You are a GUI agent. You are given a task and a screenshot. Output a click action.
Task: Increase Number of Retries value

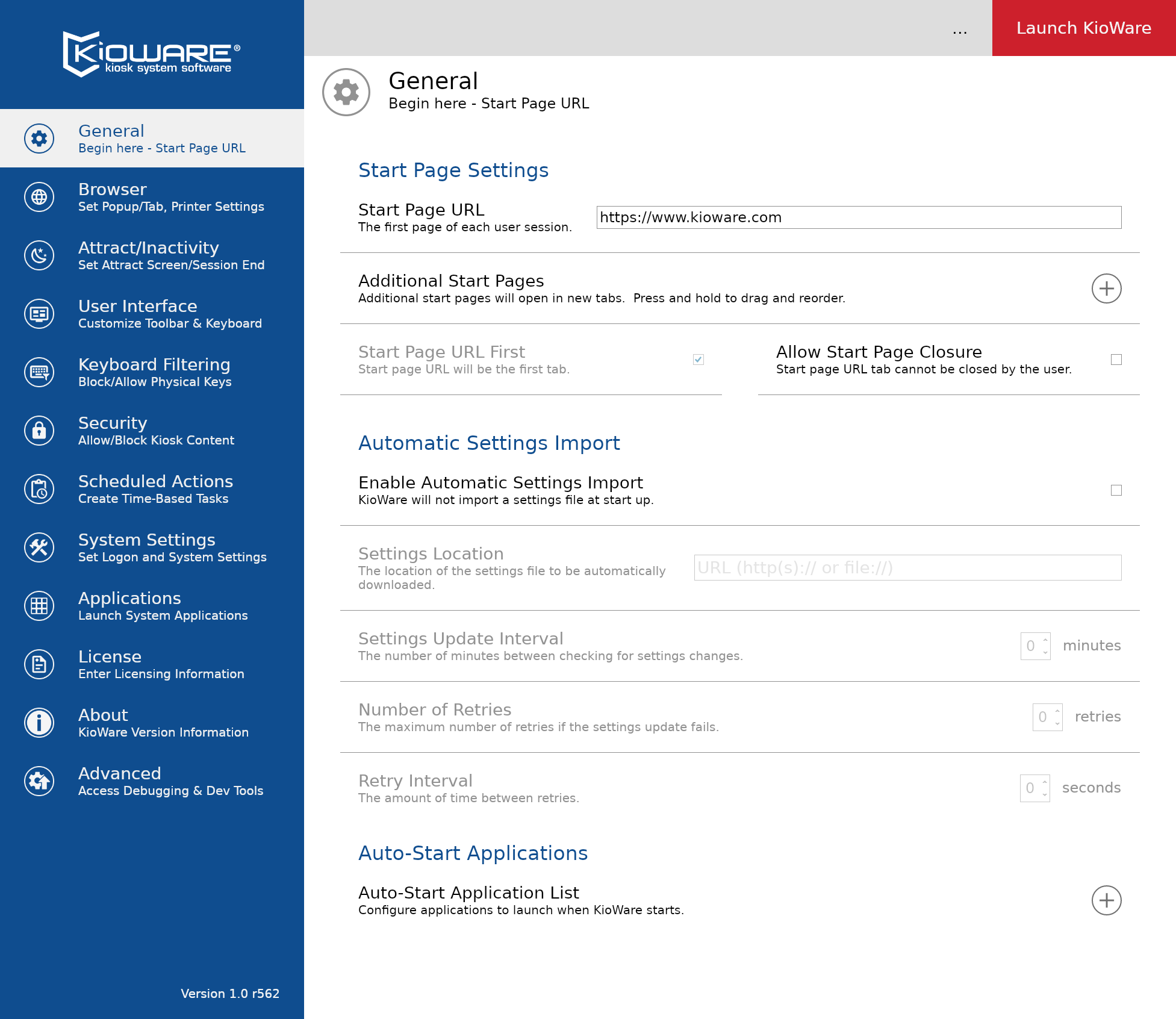click(1057, 711)
